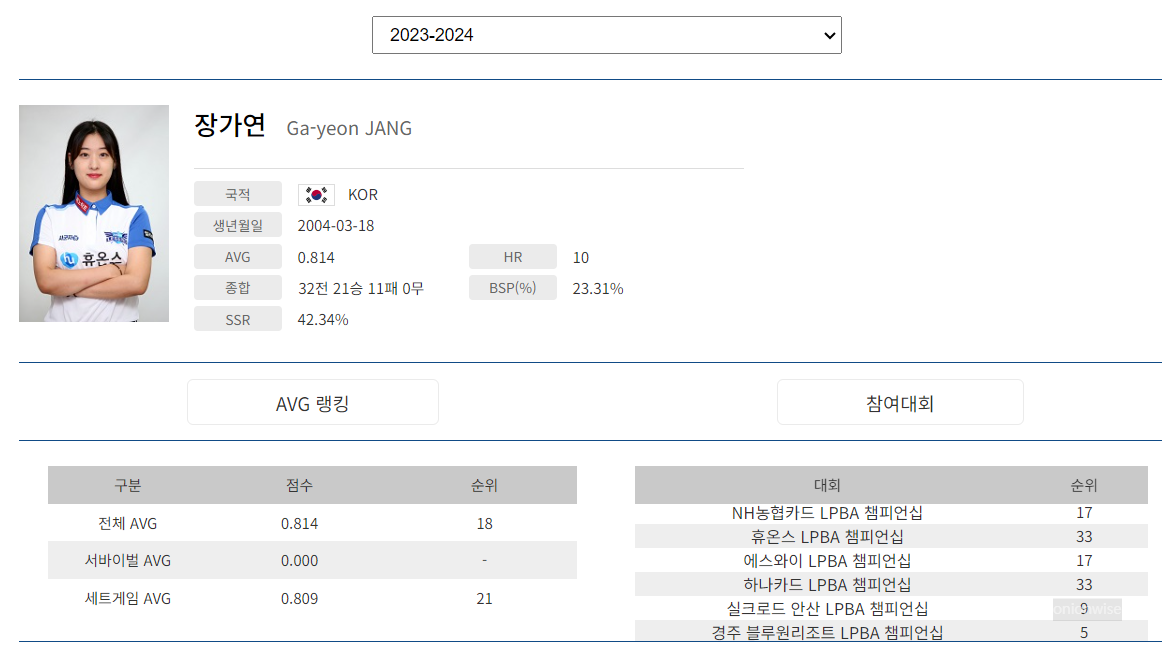
Task: Click the BSP(%) label badge
Action: point(512,287)
